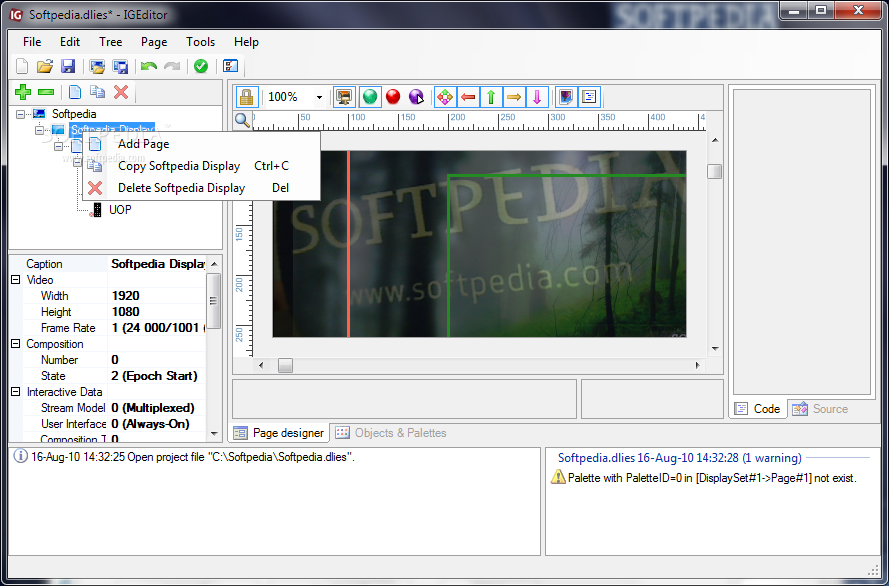Toggle the purple sphere state button
This screenshot has height=586, width=889.
click(416, 97)
